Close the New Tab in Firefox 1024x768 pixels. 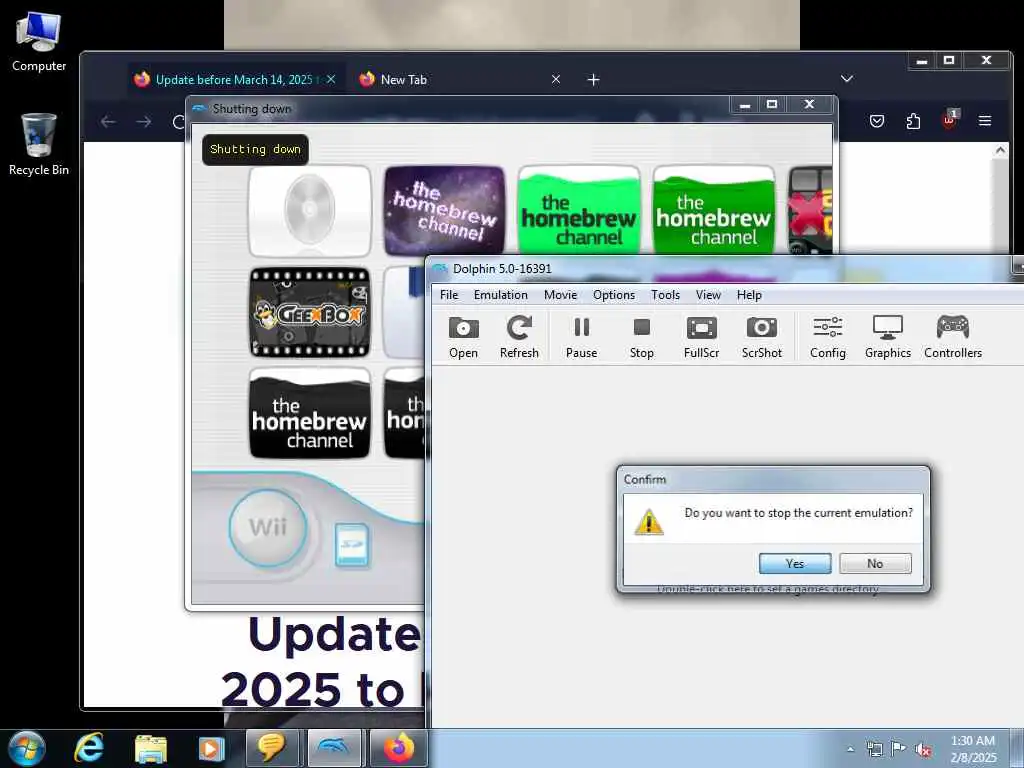click(556, 79)
